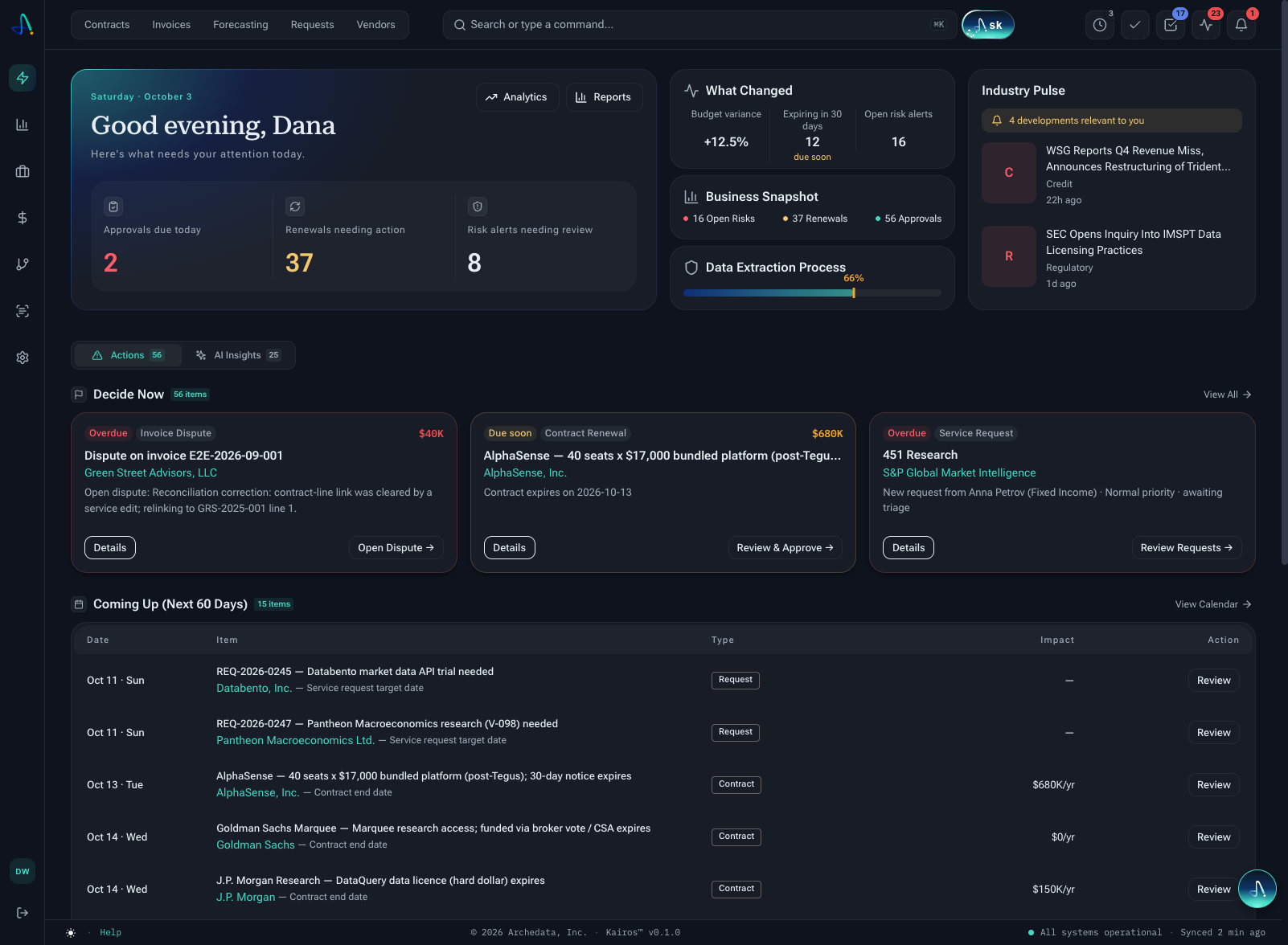Open the Contracts nav item
Screen dimensions: 1288x945
(107, 25)
